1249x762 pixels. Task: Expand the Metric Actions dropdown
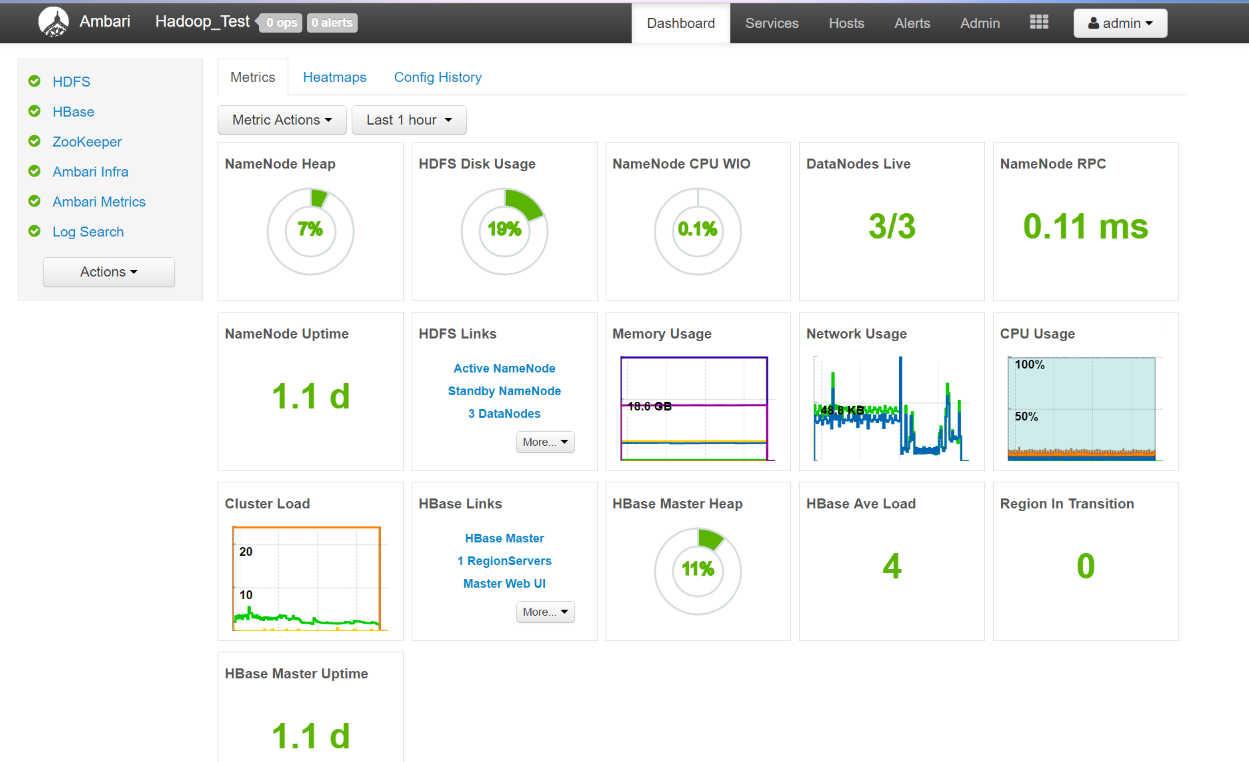point(282,120)
